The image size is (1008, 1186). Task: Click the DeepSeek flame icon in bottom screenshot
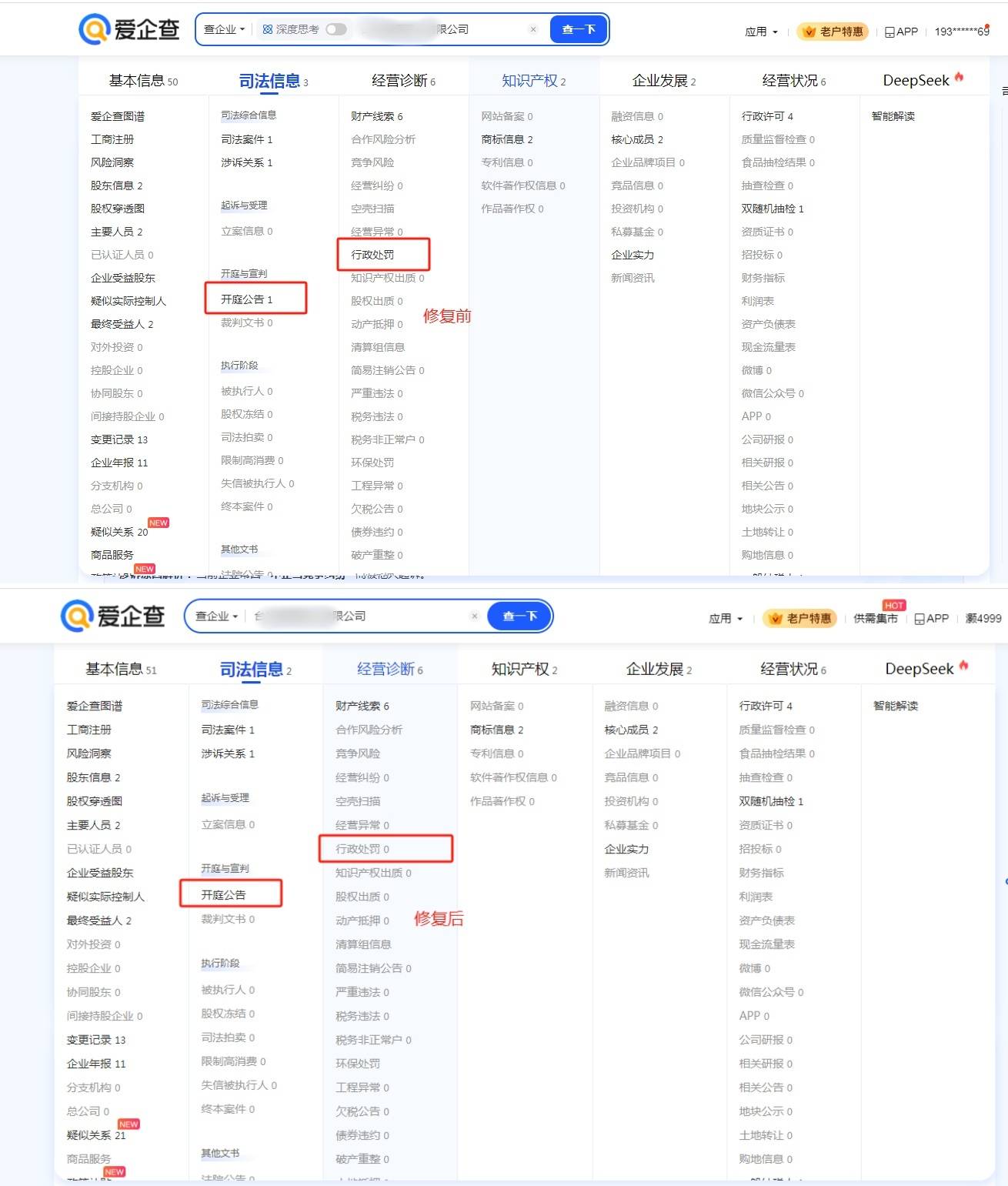pos(963,666)
